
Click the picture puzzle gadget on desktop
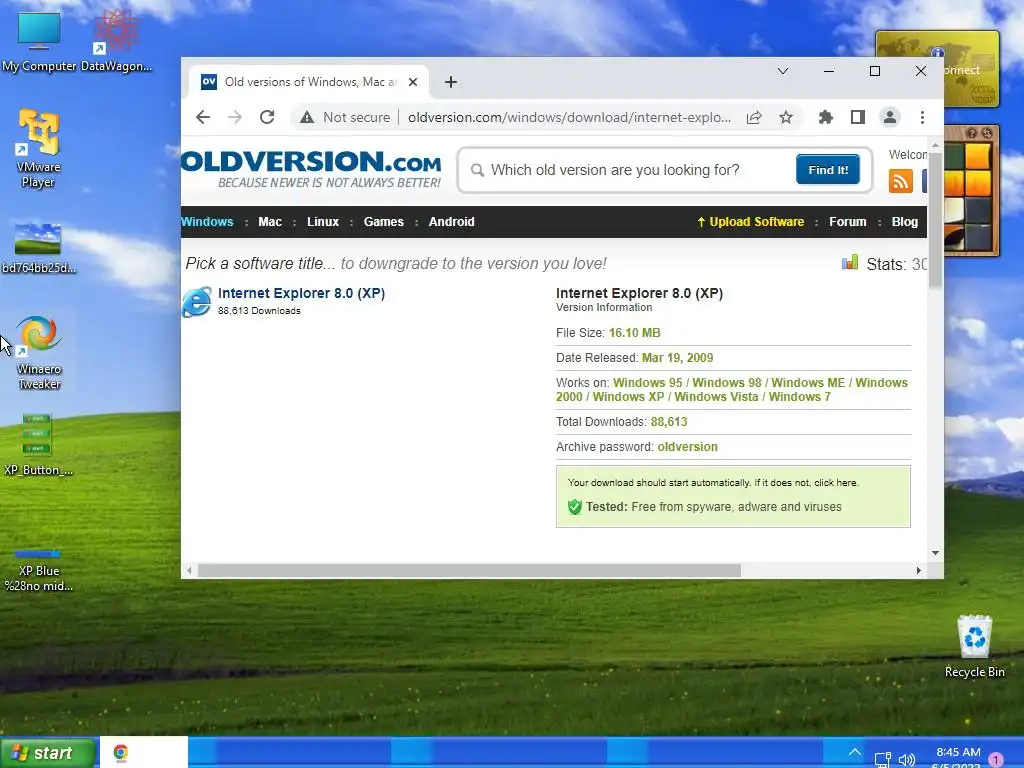(x=971, y=190)
